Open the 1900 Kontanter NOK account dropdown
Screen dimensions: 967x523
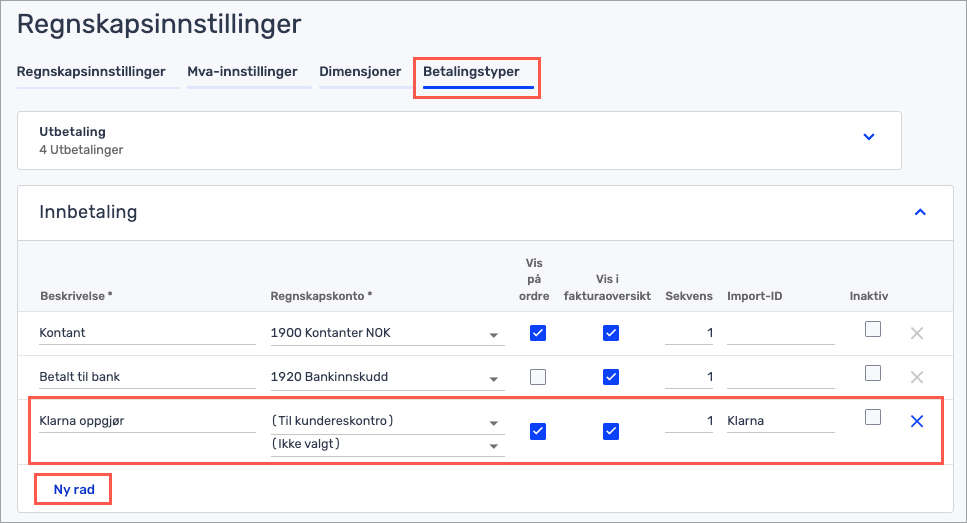coord(493,336)
